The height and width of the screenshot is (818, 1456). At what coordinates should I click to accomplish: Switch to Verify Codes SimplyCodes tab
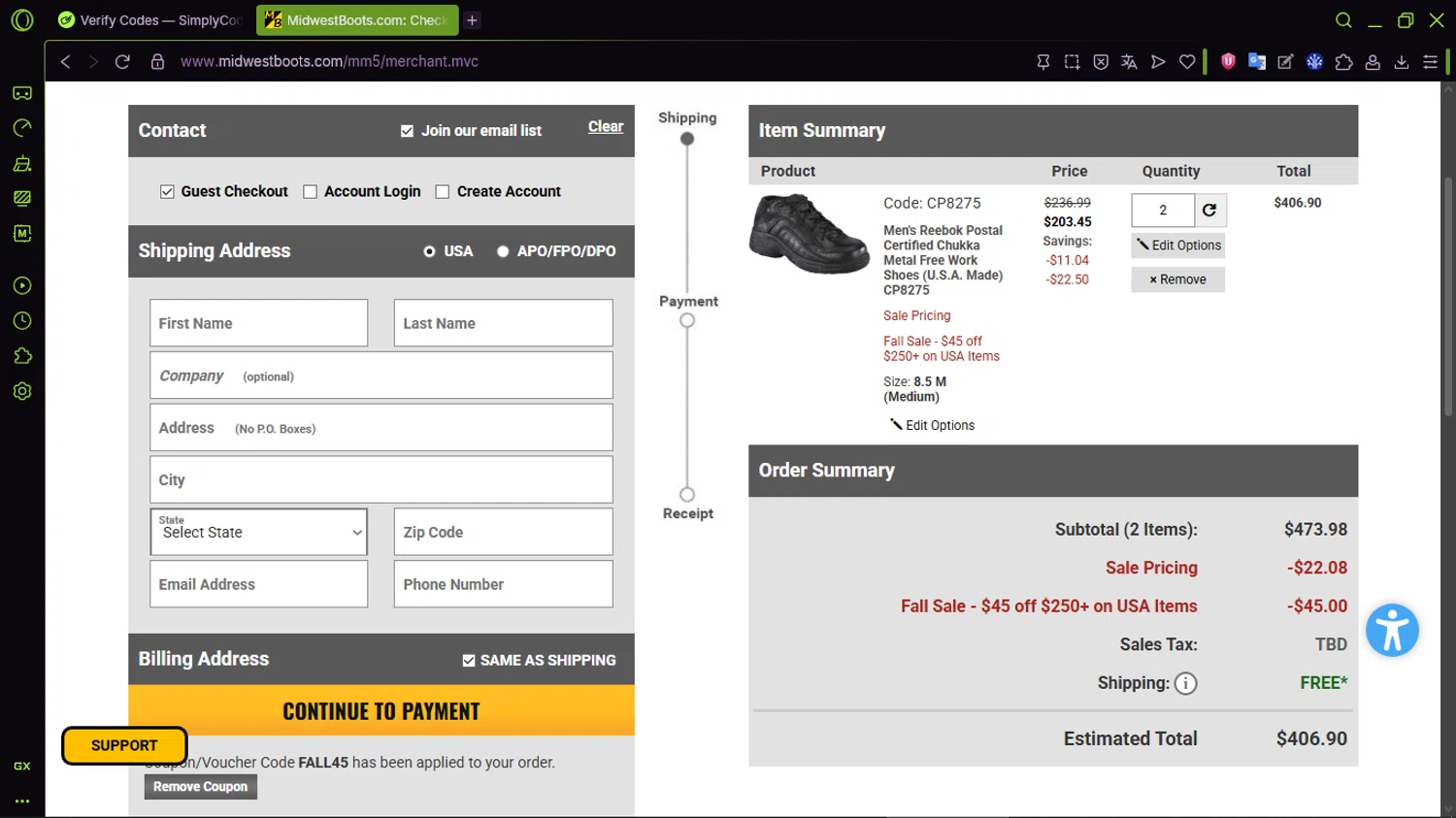(150, 20)
